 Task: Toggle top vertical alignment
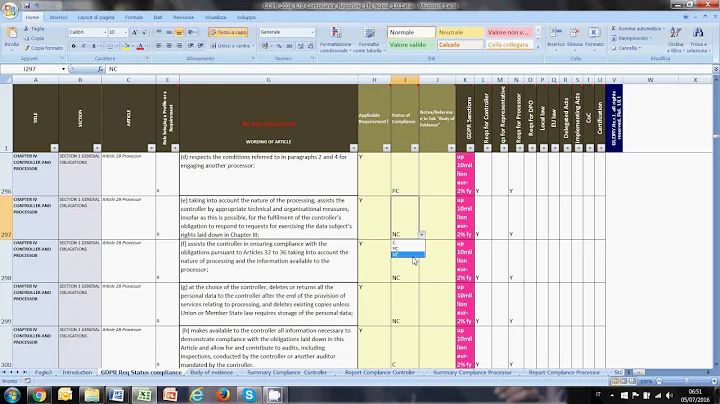click(159, 32)
